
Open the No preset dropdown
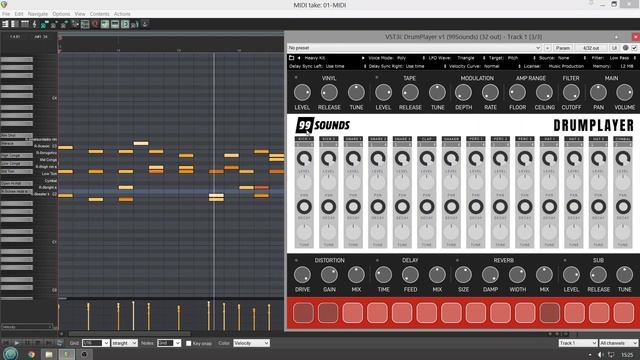point(414,48)
